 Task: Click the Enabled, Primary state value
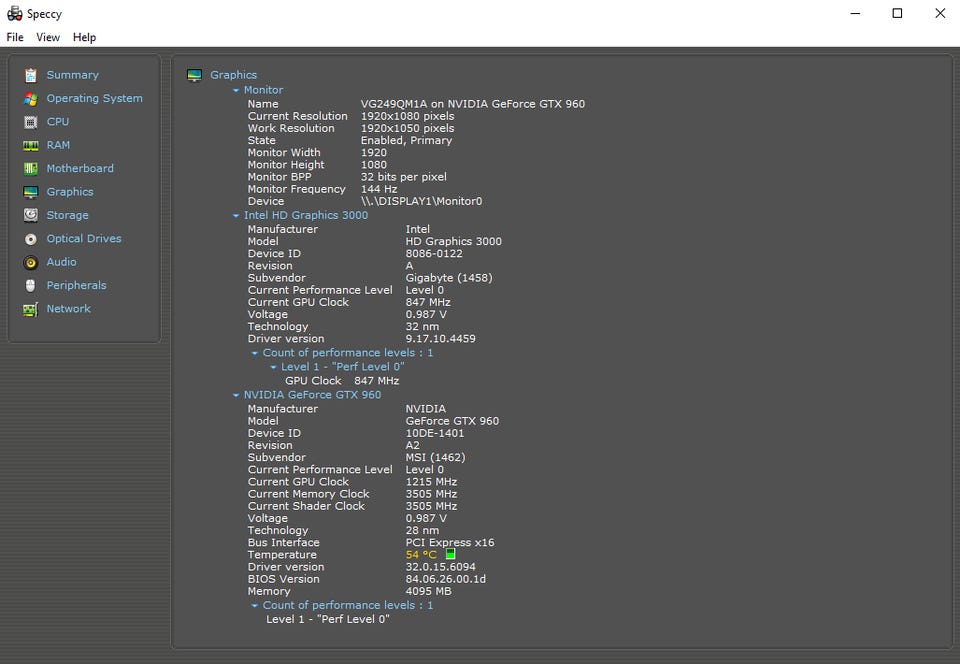pyautogui.click(x=406, y=140)
